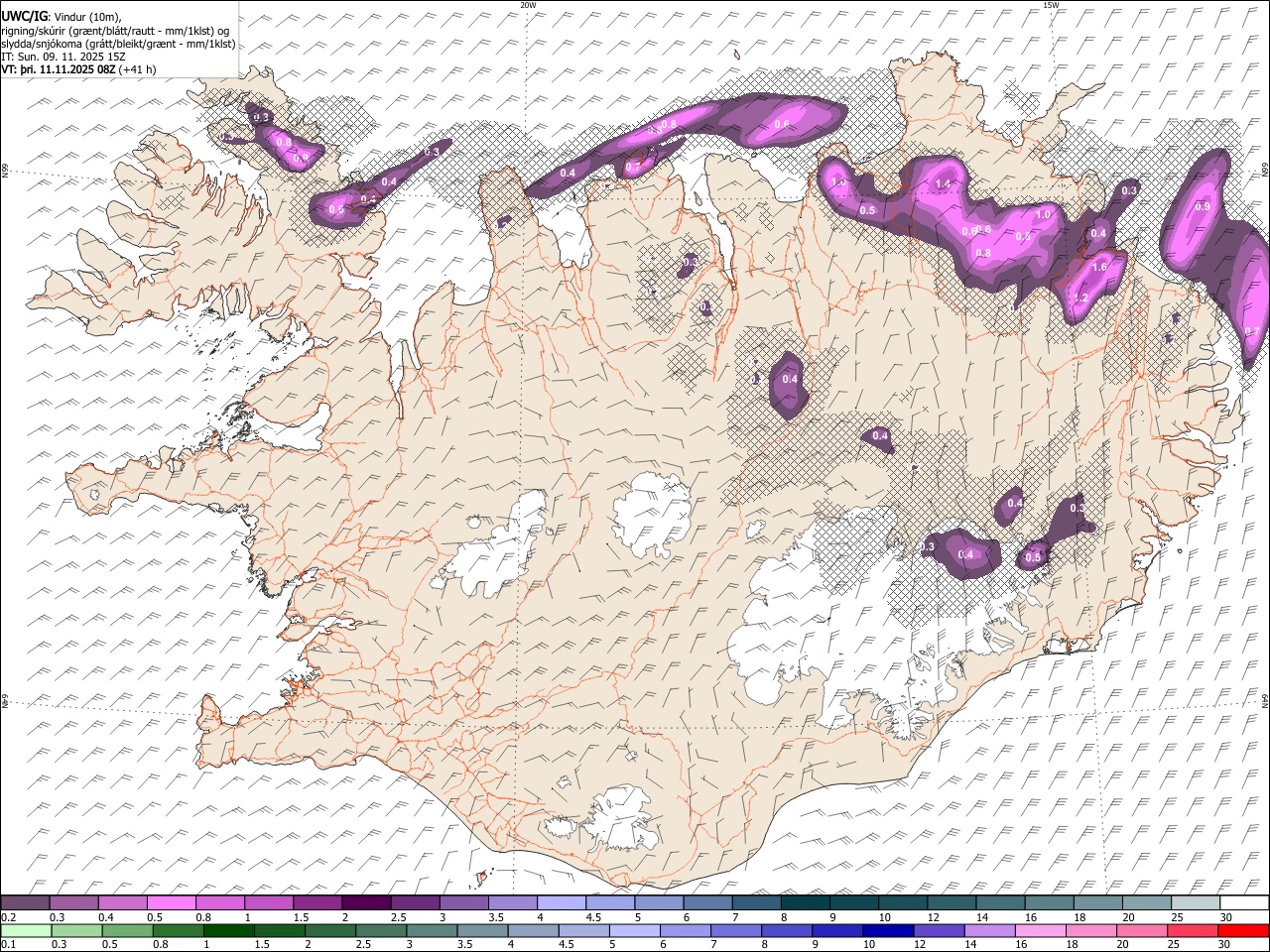Screen dimensions: 1270x952
Task: Select dark teal top swatch between 8 and 9
Action: [x=805, y=902]
